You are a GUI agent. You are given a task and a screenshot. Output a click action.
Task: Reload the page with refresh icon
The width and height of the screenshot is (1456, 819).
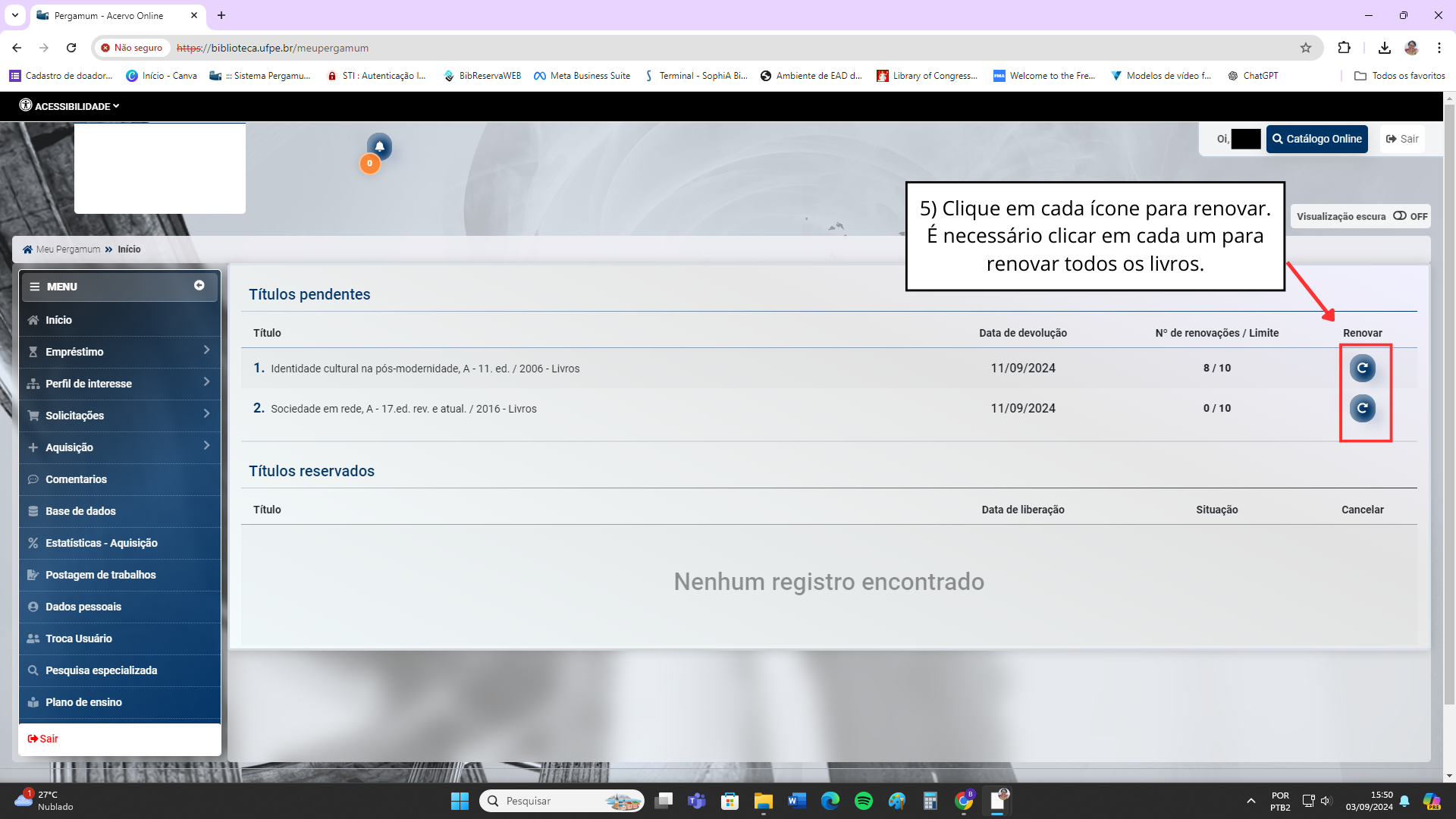click(x=71, y=48)
